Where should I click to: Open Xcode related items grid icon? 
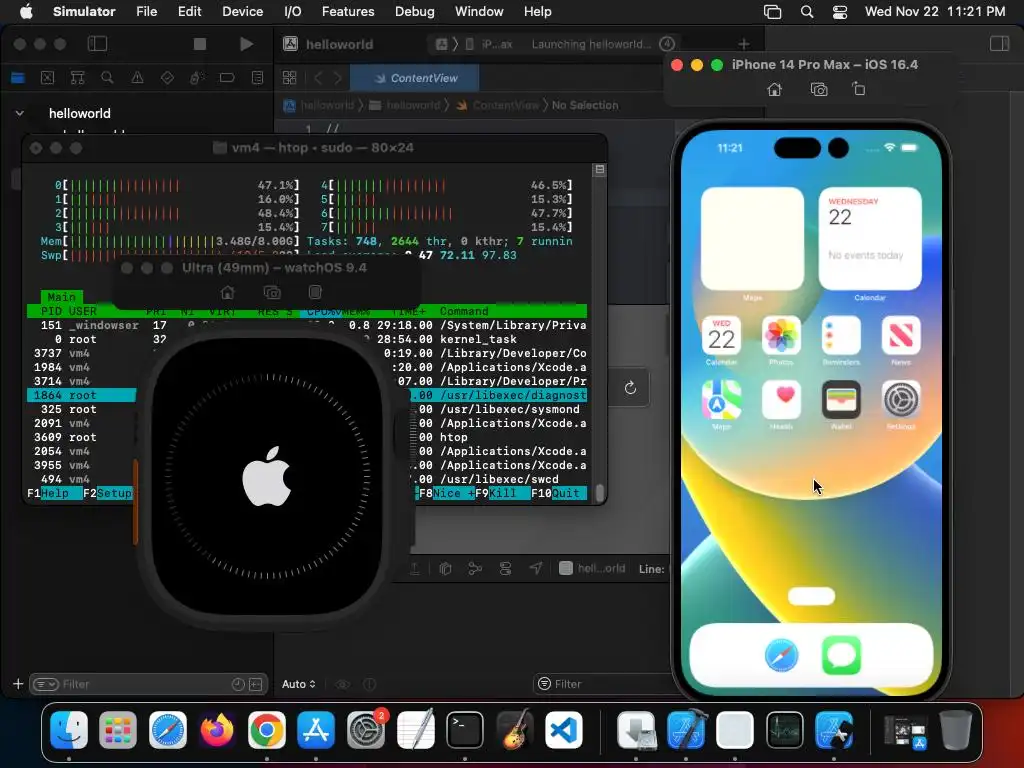point(289,78)
